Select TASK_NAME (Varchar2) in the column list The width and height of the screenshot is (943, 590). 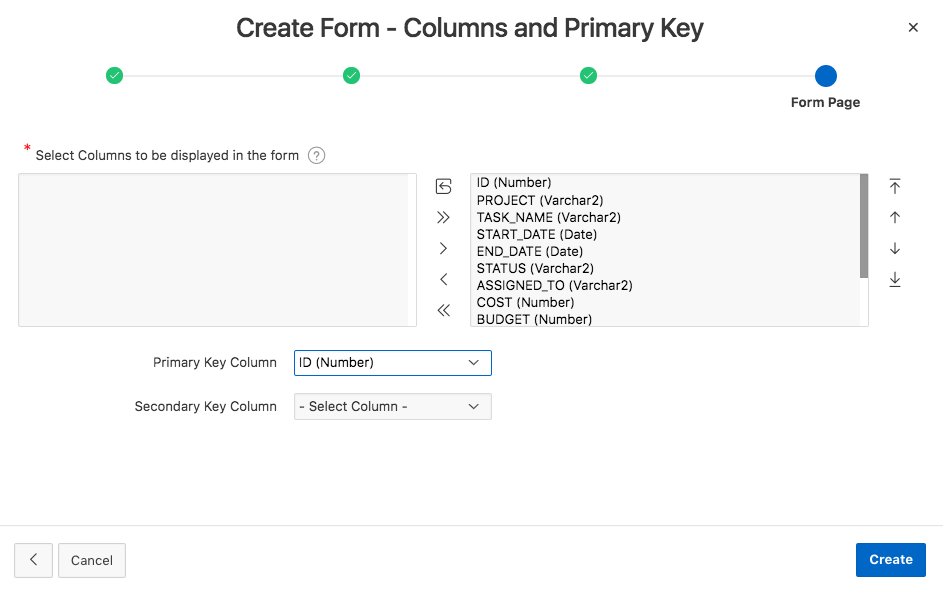(x=548, y=217)
